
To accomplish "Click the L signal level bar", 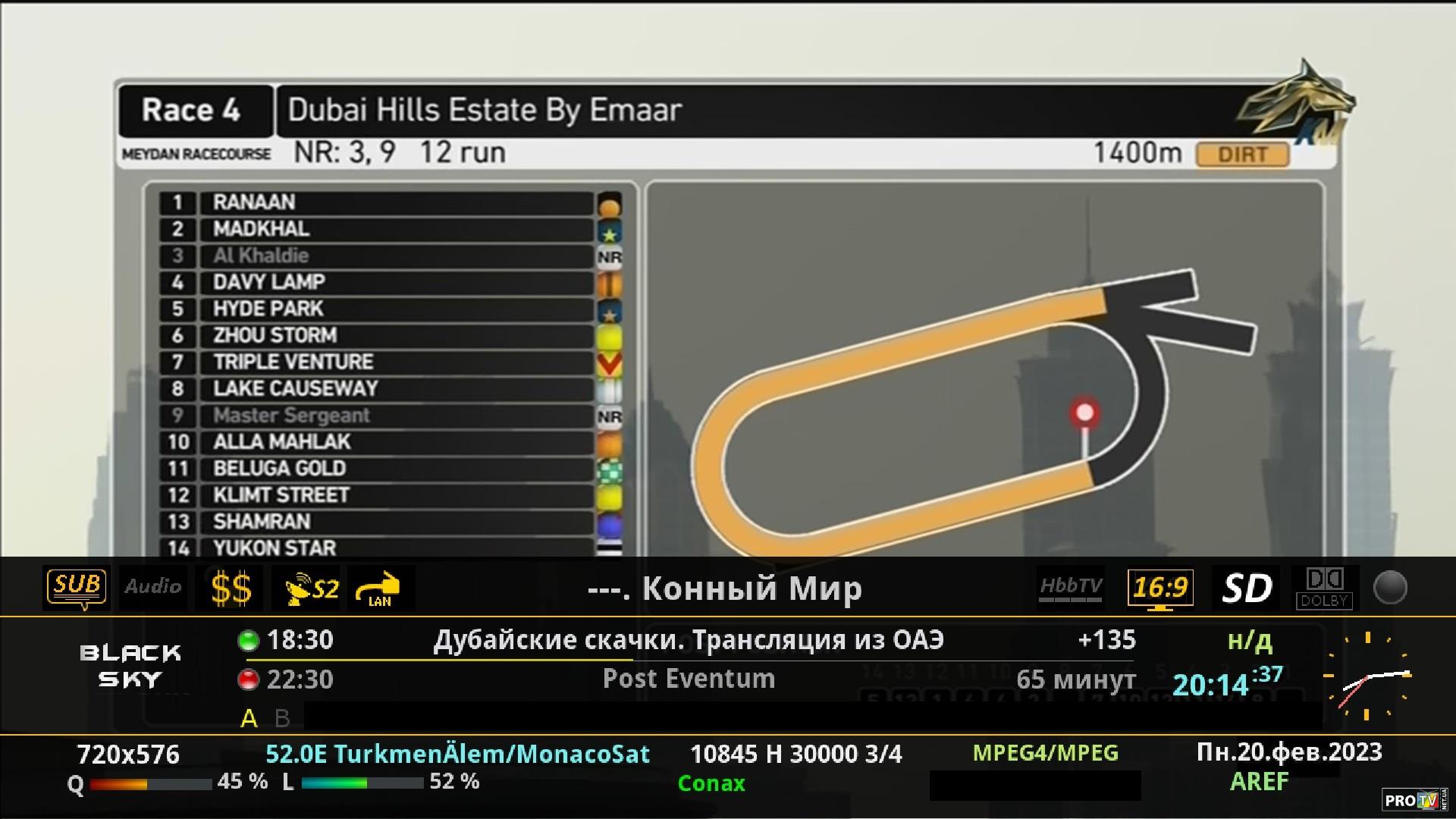I will point(362,783).
